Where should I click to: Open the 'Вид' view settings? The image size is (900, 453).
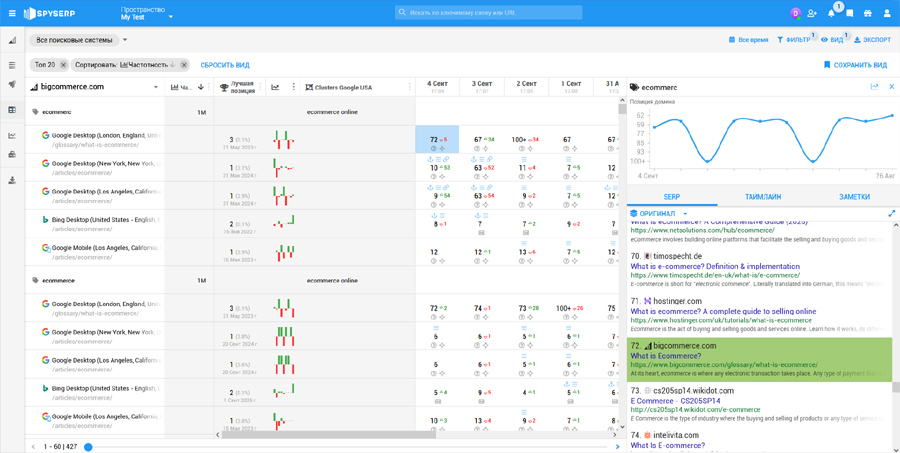[832, 40]
